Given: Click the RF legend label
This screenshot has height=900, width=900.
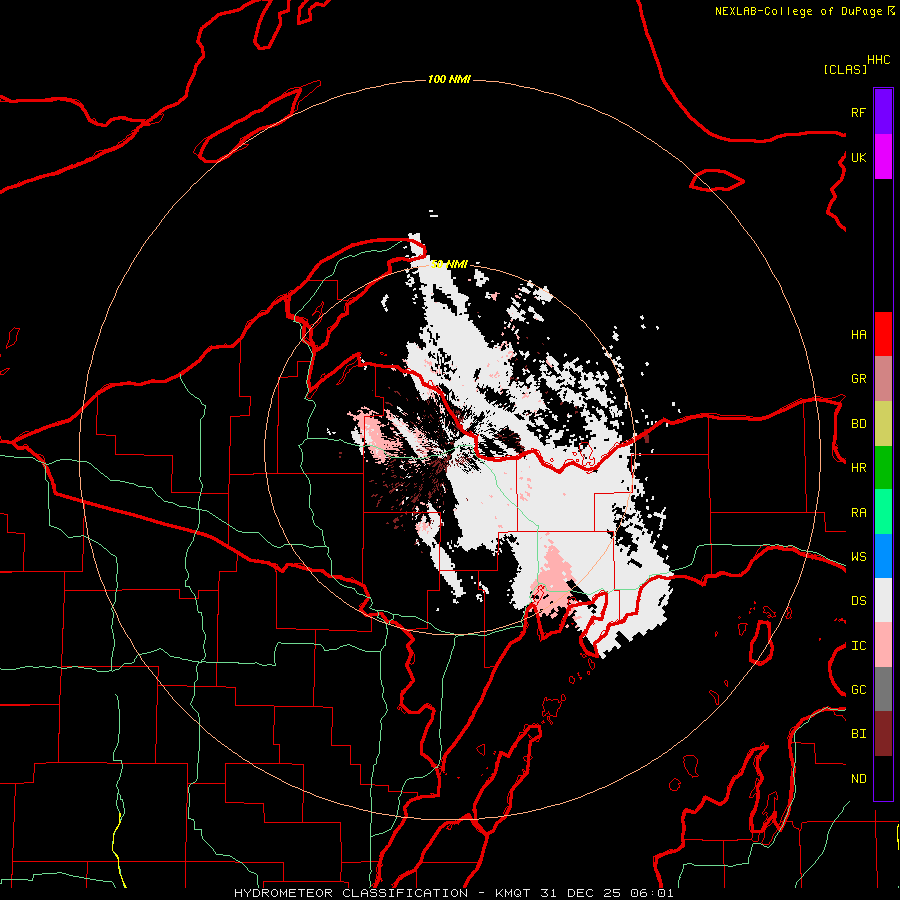Looking at the screenshot, I should (858, 112).
